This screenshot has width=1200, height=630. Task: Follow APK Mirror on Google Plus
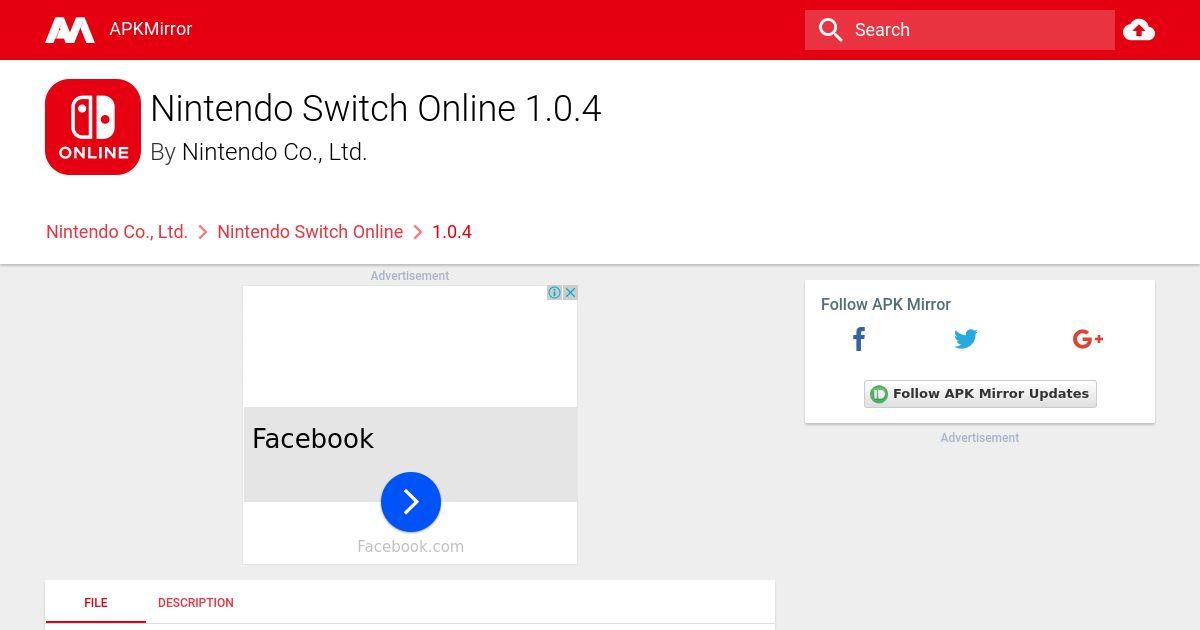click(x=1088, y=339)
